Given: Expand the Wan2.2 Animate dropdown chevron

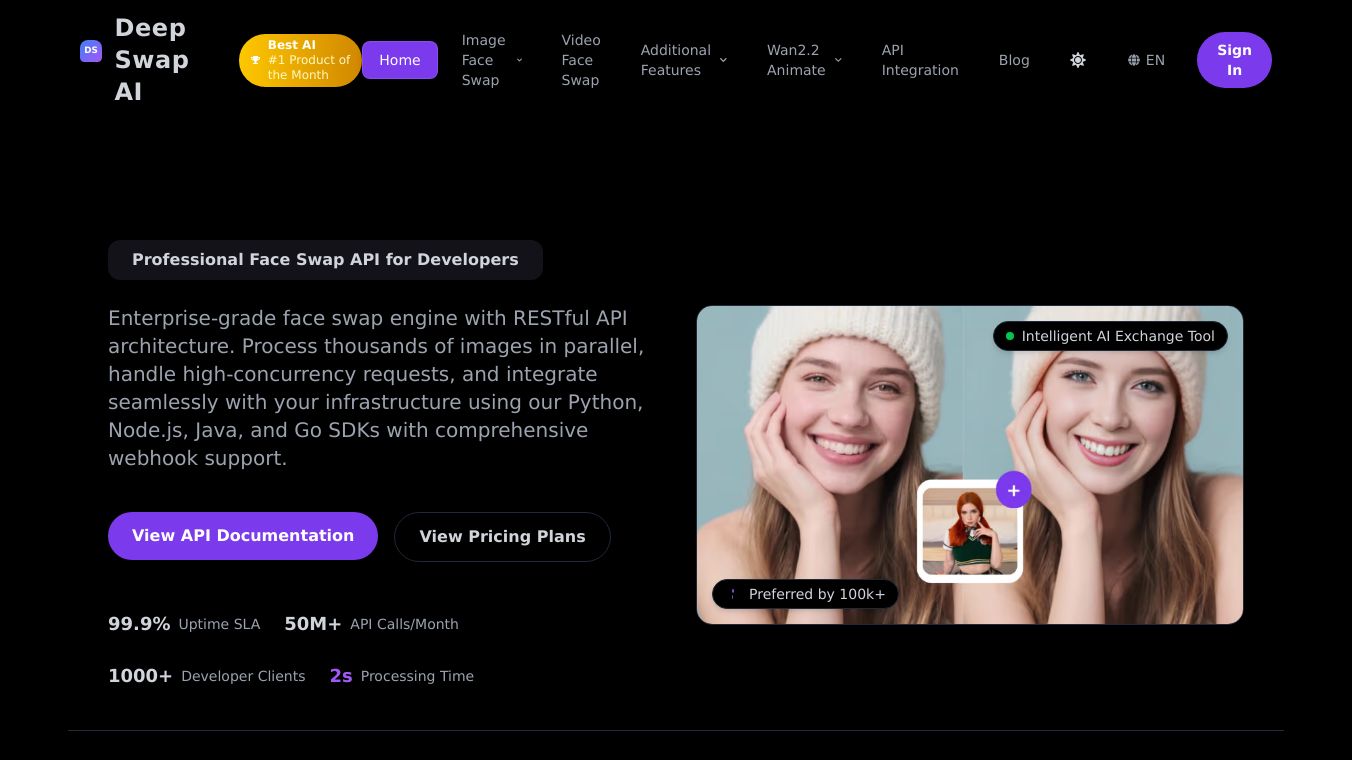Looking at the screenshot, I should 838,60.
